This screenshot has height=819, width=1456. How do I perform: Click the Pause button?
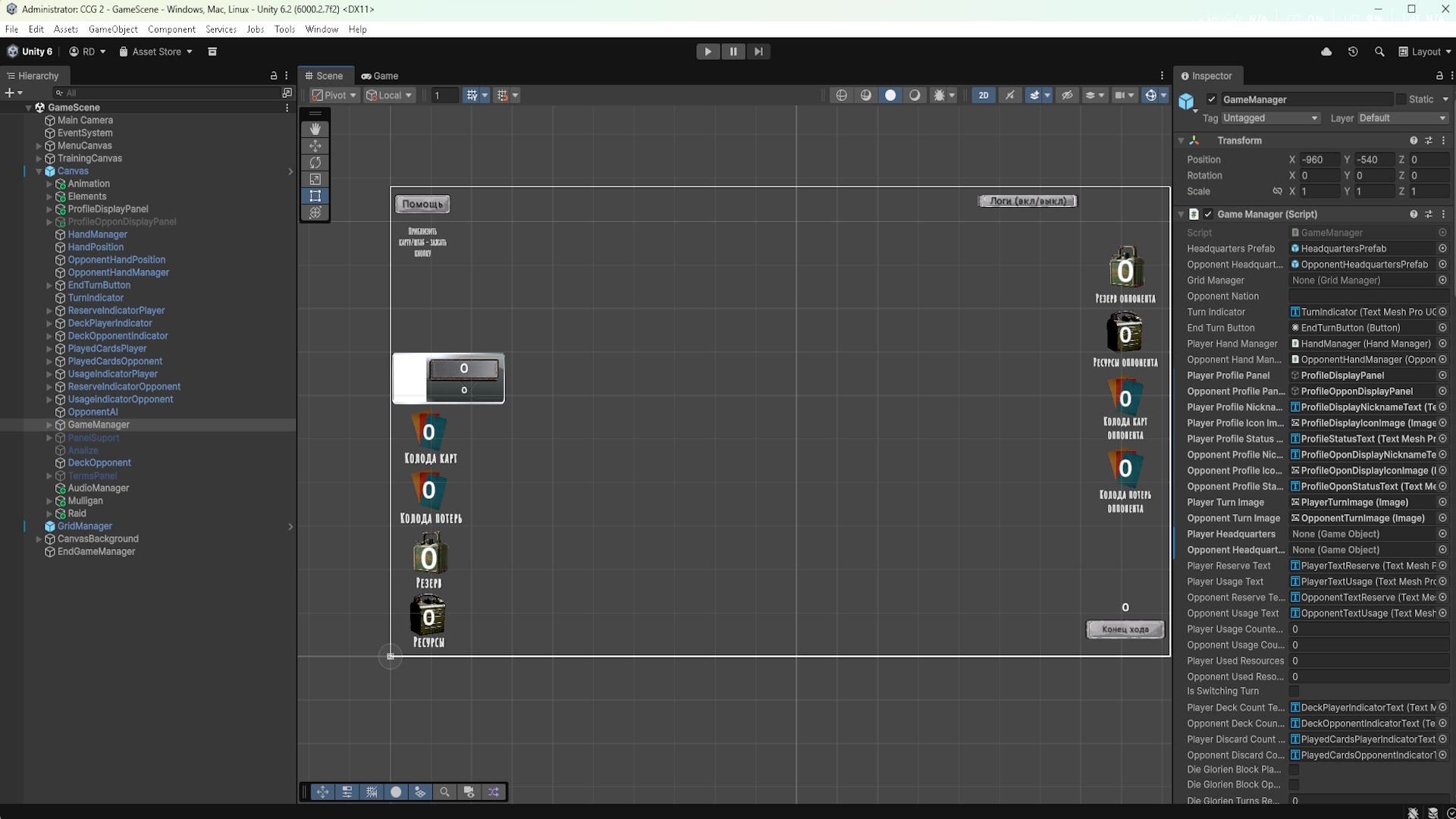click(x=733, y=52)
